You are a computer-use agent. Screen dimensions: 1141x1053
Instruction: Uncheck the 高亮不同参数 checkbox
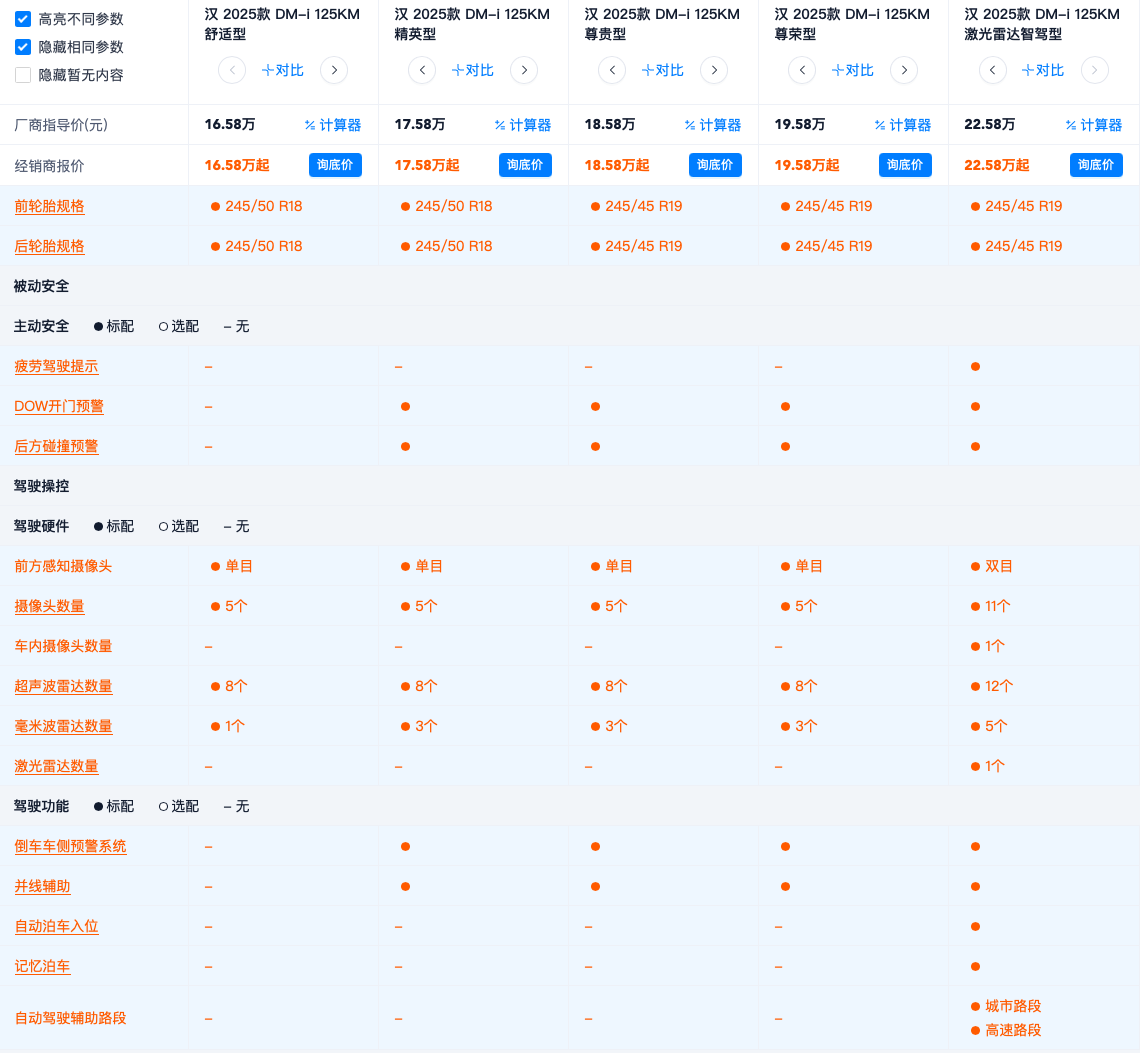click(x=23, y=19)
